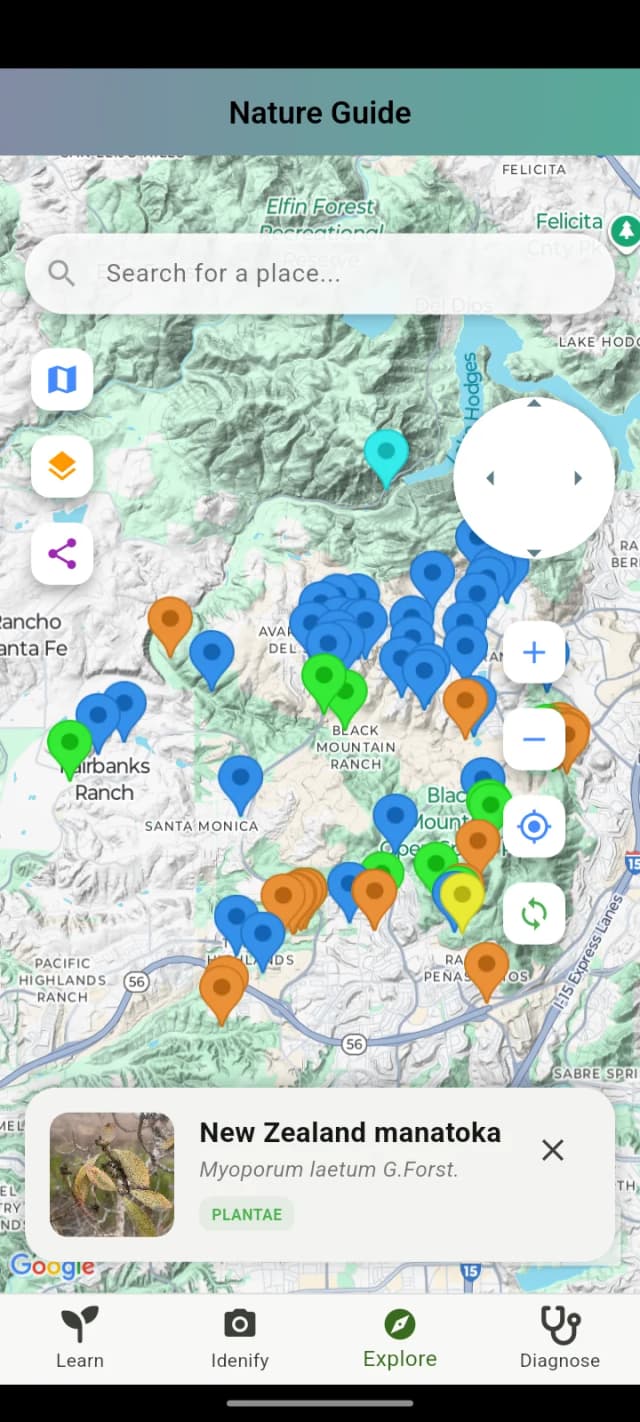Tap the Google logo on map
Image resolution: width=640 pixels, height=1422 pixels.
tap(53, 1268)
